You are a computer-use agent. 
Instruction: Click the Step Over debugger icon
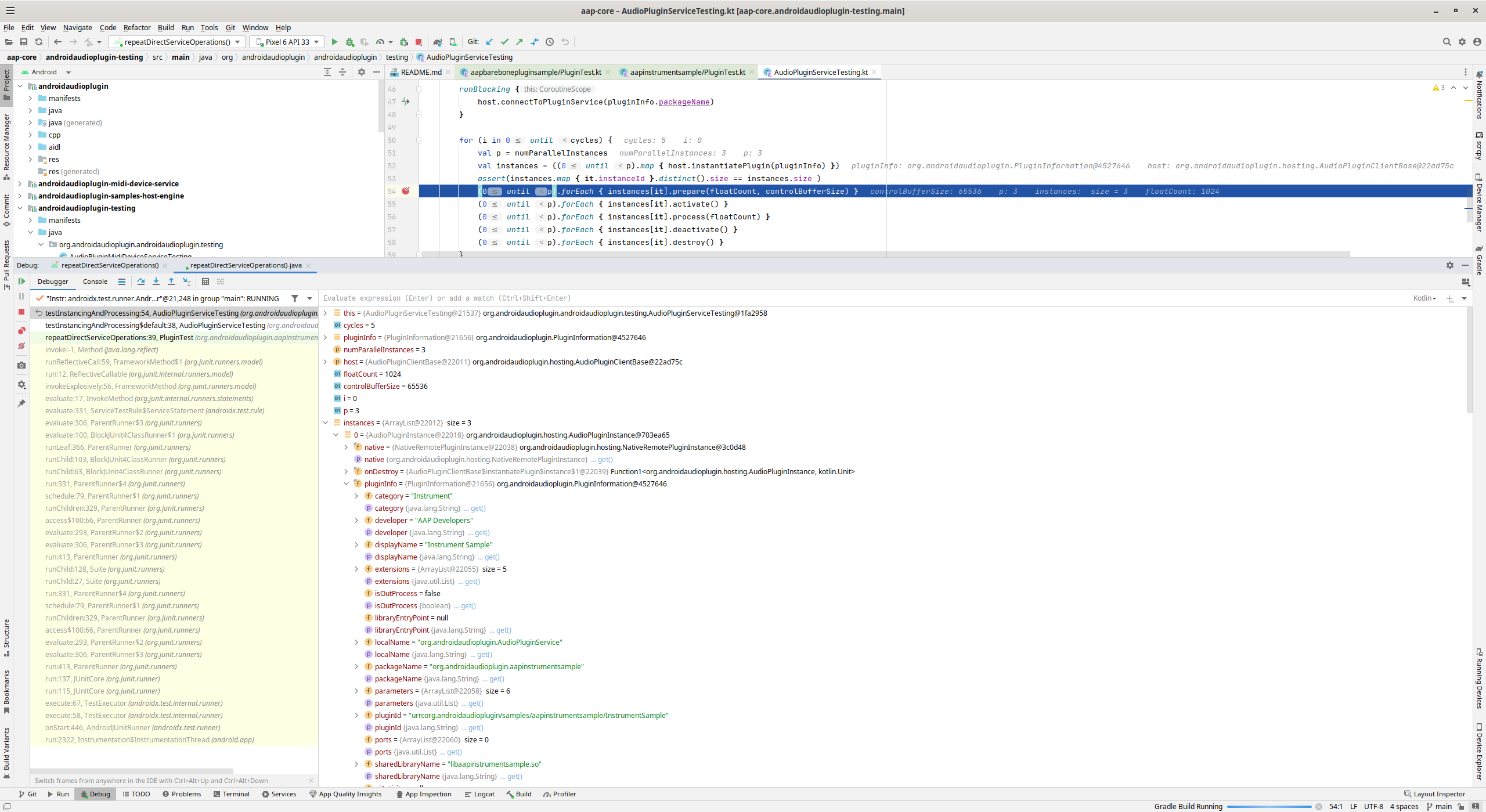(140, 282)
